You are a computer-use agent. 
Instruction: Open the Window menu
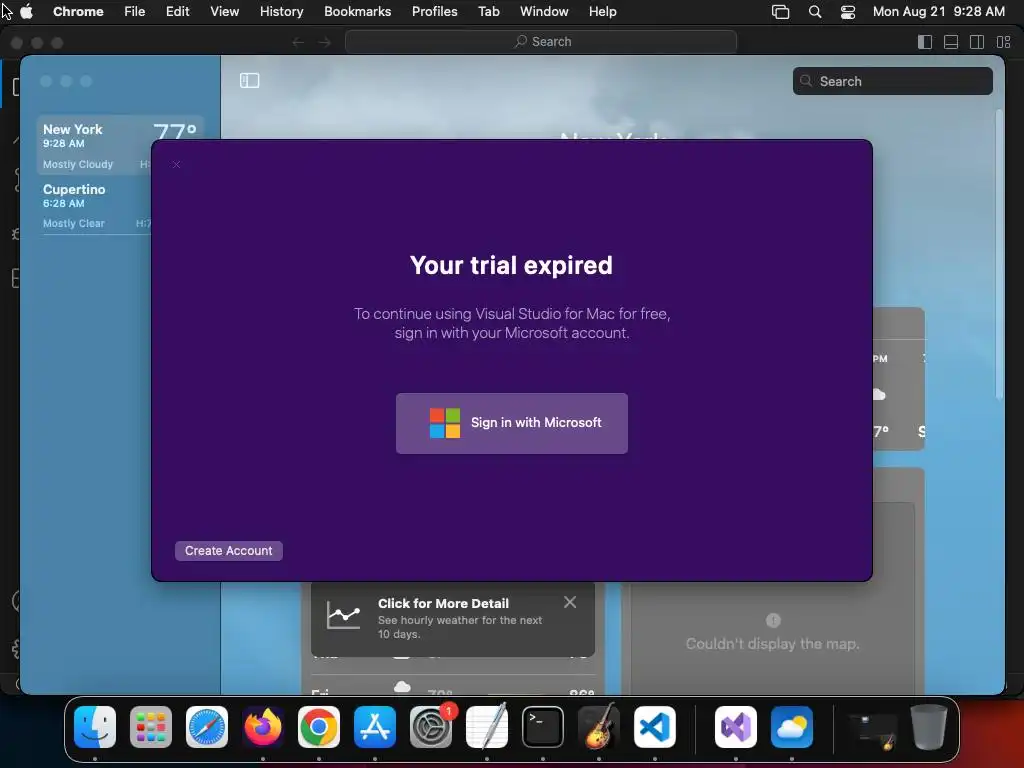click(544, 11)
